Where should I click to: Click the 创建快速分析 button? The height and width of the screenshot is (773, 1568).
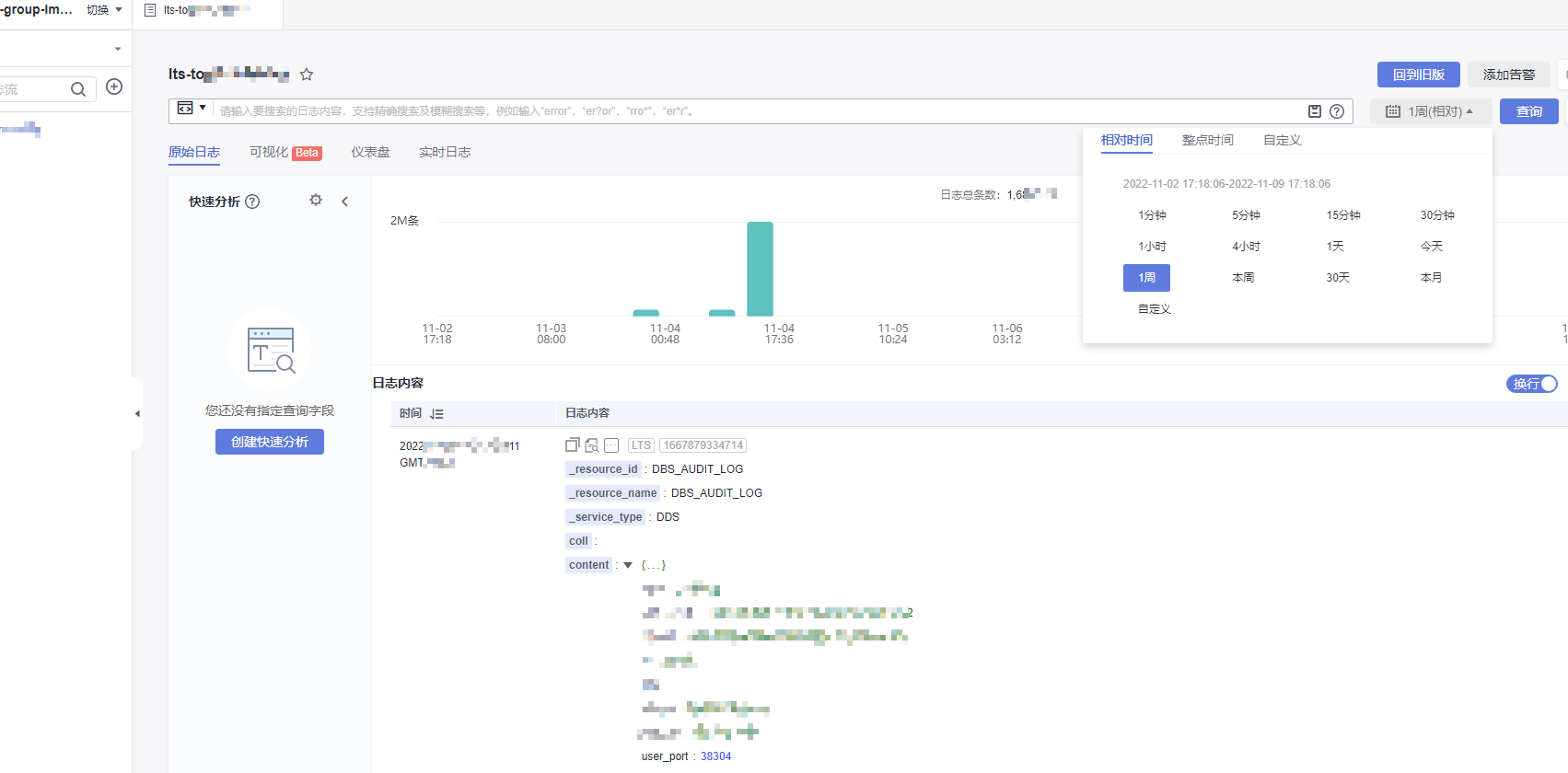270,442
